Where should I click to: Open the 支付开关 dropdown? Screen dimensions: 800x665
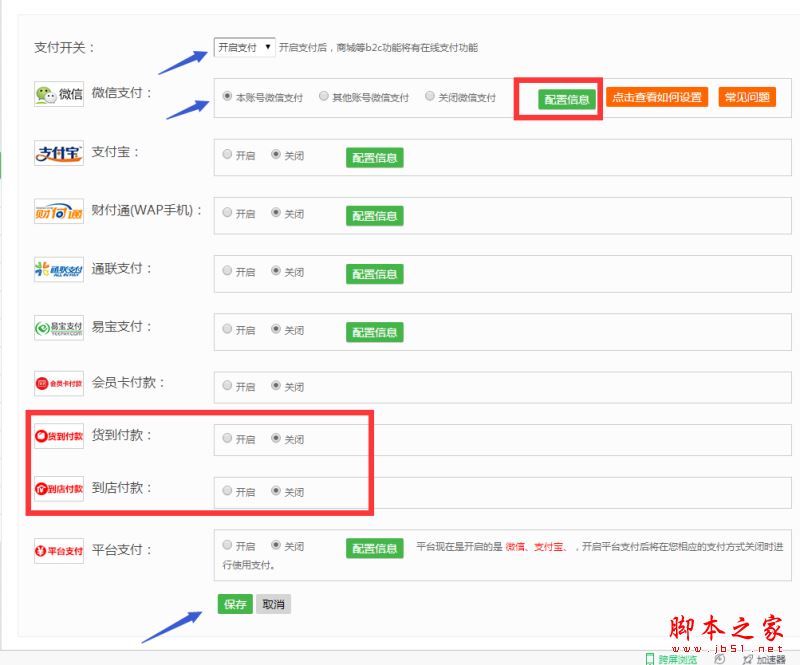(x=244, y=47)
